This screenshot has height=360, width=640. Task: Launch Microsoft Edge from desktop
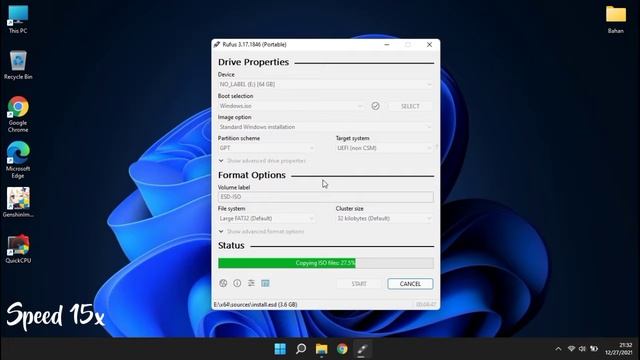pyautogui.click(x=18, y=160)
